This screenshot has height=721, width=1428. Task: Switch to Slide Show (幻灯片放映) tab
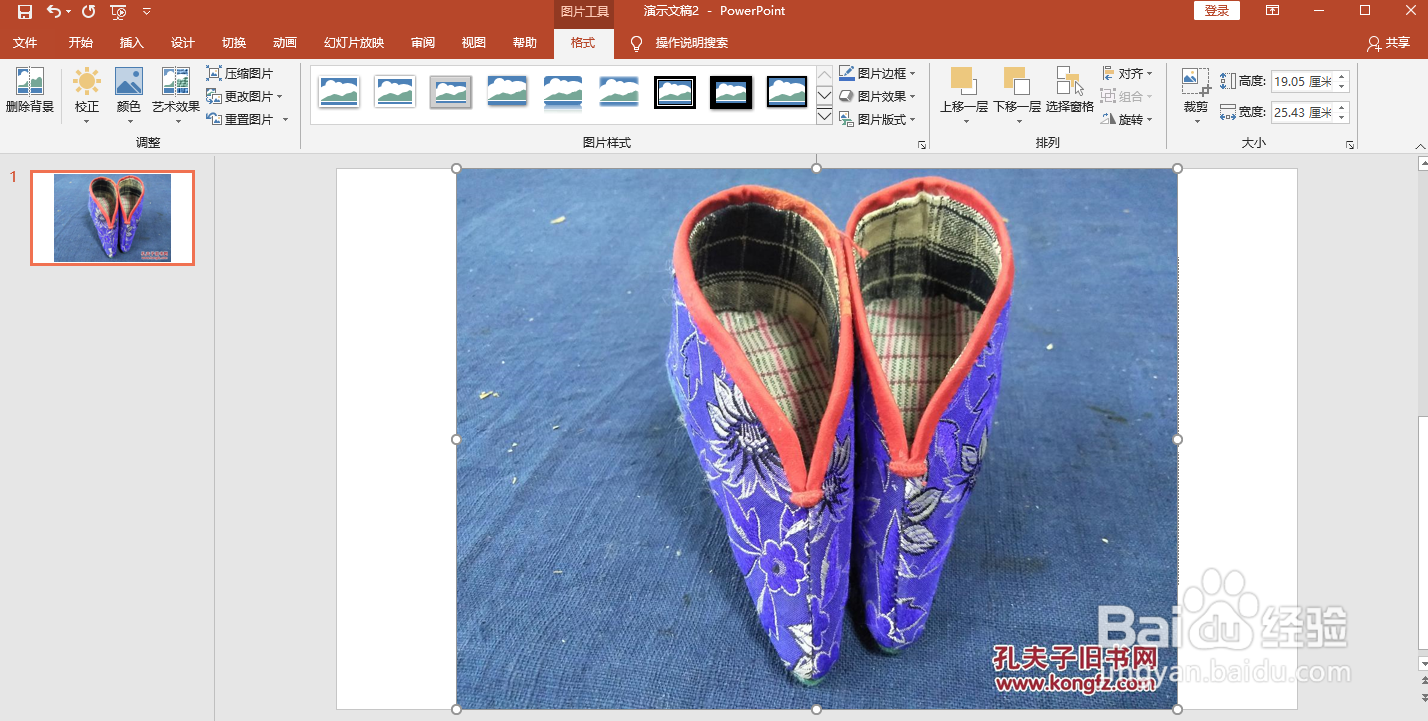[354, 43]
